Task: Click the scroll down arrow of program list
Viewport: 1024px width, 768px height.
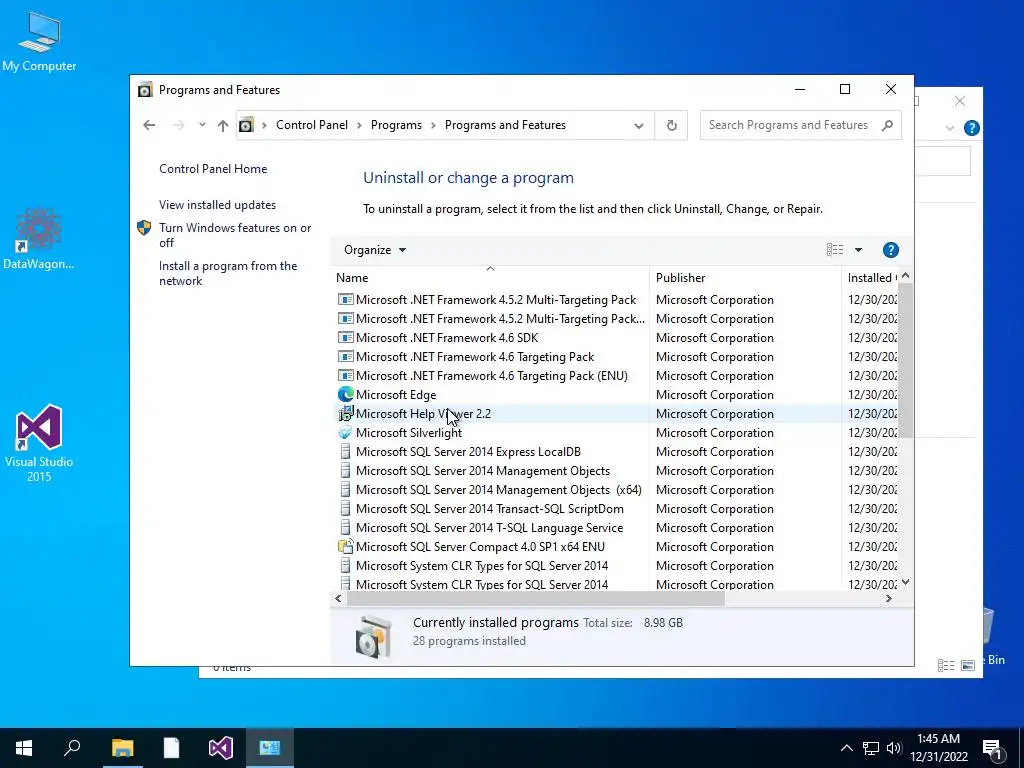Action: coord(905,582)
